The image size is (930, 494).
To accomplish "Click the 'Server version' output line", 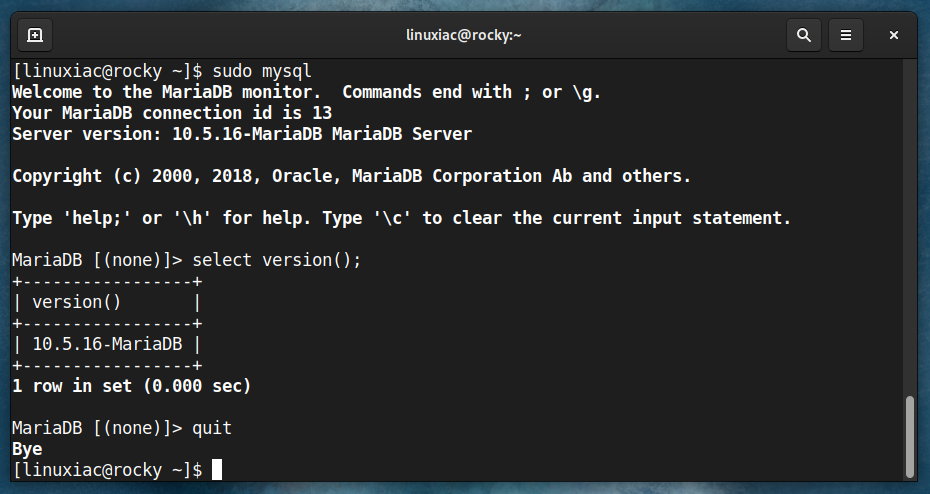I will click(242, 134).
